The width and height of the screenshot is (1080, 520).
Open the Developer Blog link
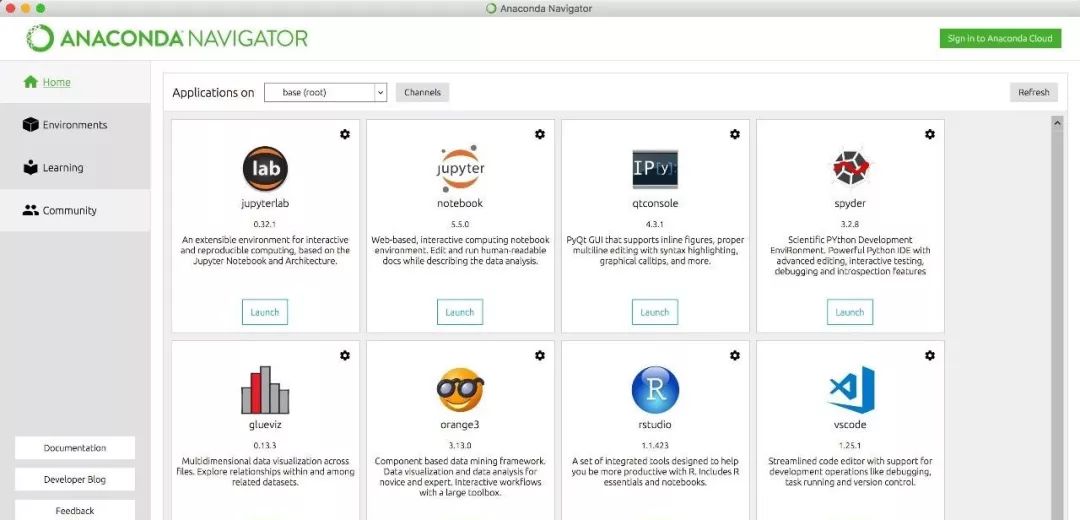[75, 479]
